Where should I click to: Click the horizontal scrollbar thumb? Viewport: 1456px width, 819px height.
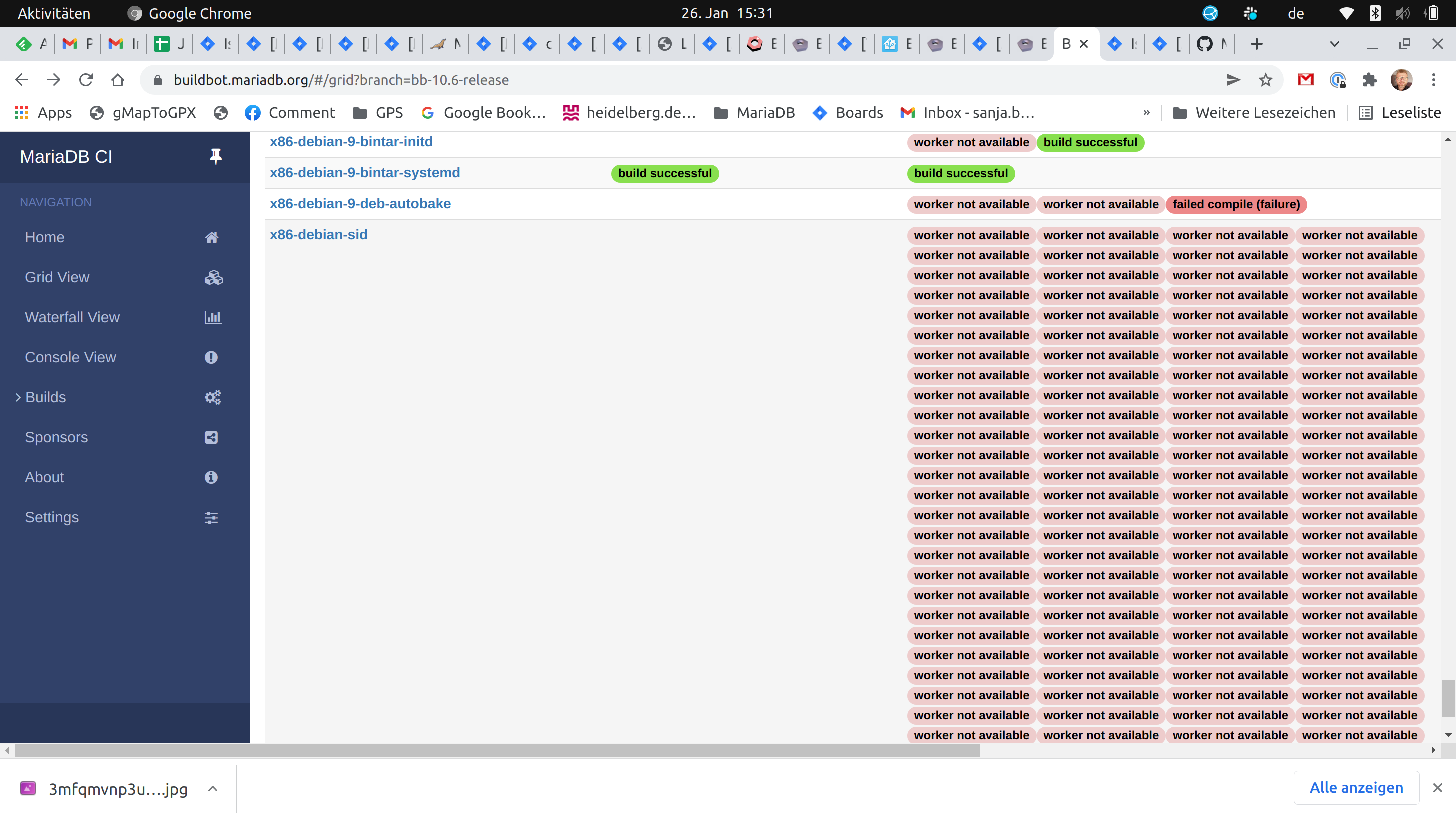pos(497,750)
